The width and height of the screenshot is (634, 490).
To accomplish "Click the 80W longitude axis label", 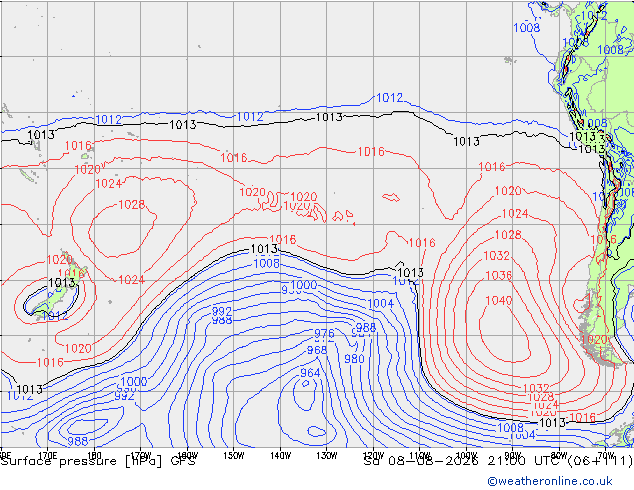I will point(559,455).
